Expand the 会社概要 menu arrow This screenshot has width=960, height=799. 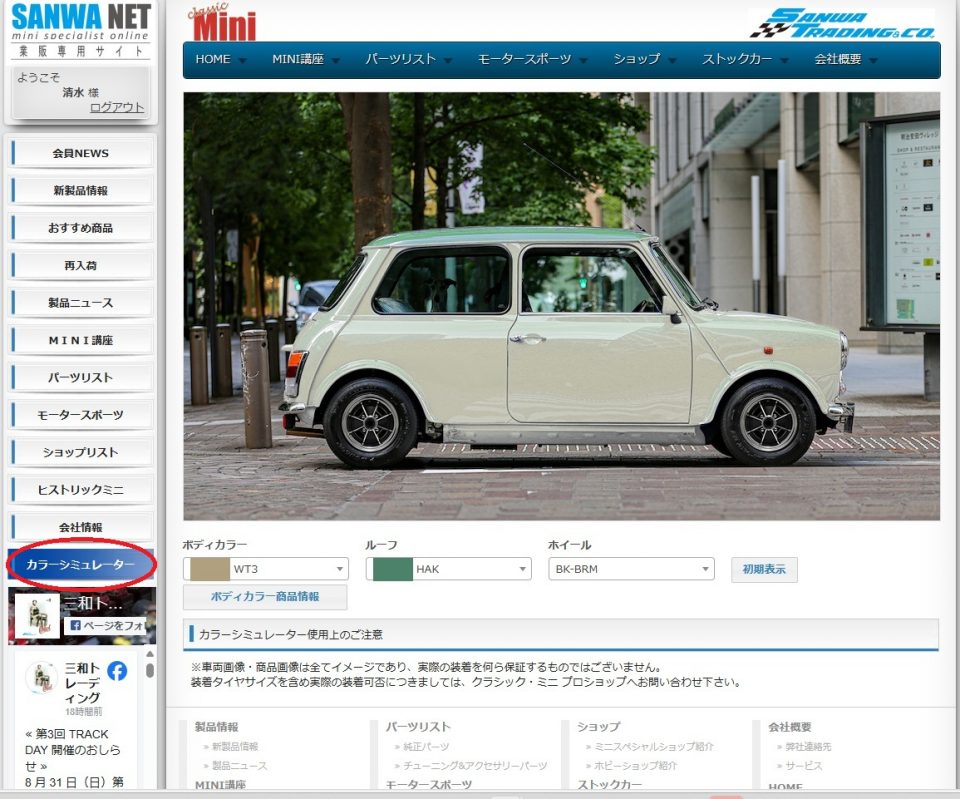point(873,61)
